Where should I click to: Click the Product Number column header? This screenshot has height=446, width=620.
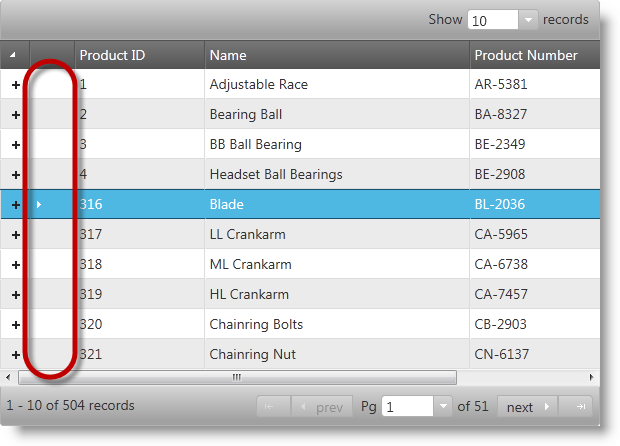(x=533, y=55)
